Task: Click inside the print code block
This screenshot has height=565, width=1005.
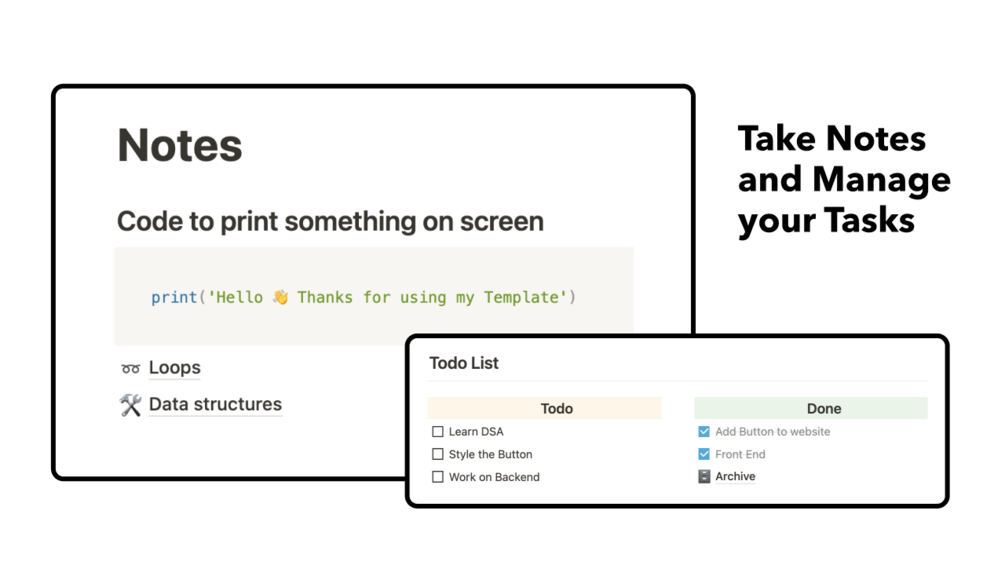Action: pos(374,297)
